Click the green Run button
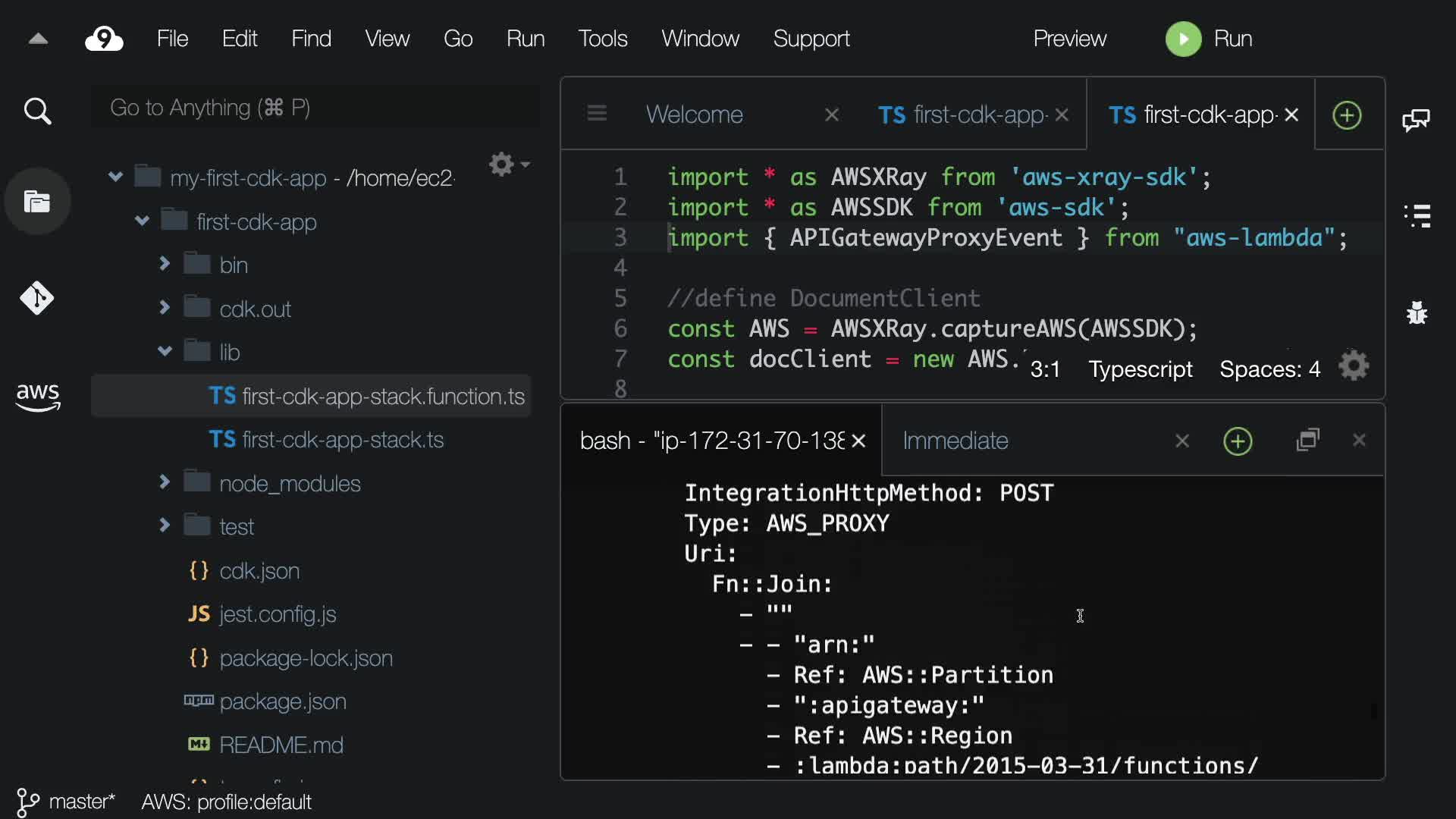This screenshot has height=819, width=1456. click(x=1184, y=39)
